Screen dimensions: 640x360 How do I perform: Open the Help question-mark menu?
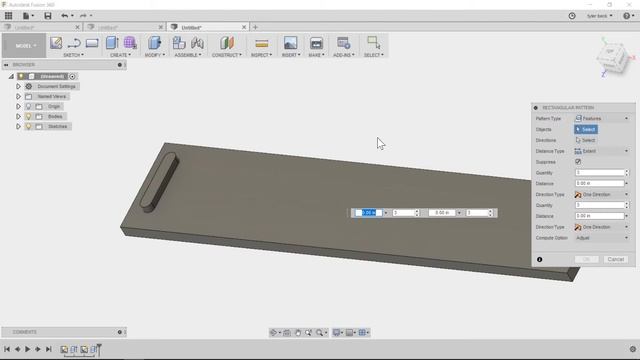629,16
